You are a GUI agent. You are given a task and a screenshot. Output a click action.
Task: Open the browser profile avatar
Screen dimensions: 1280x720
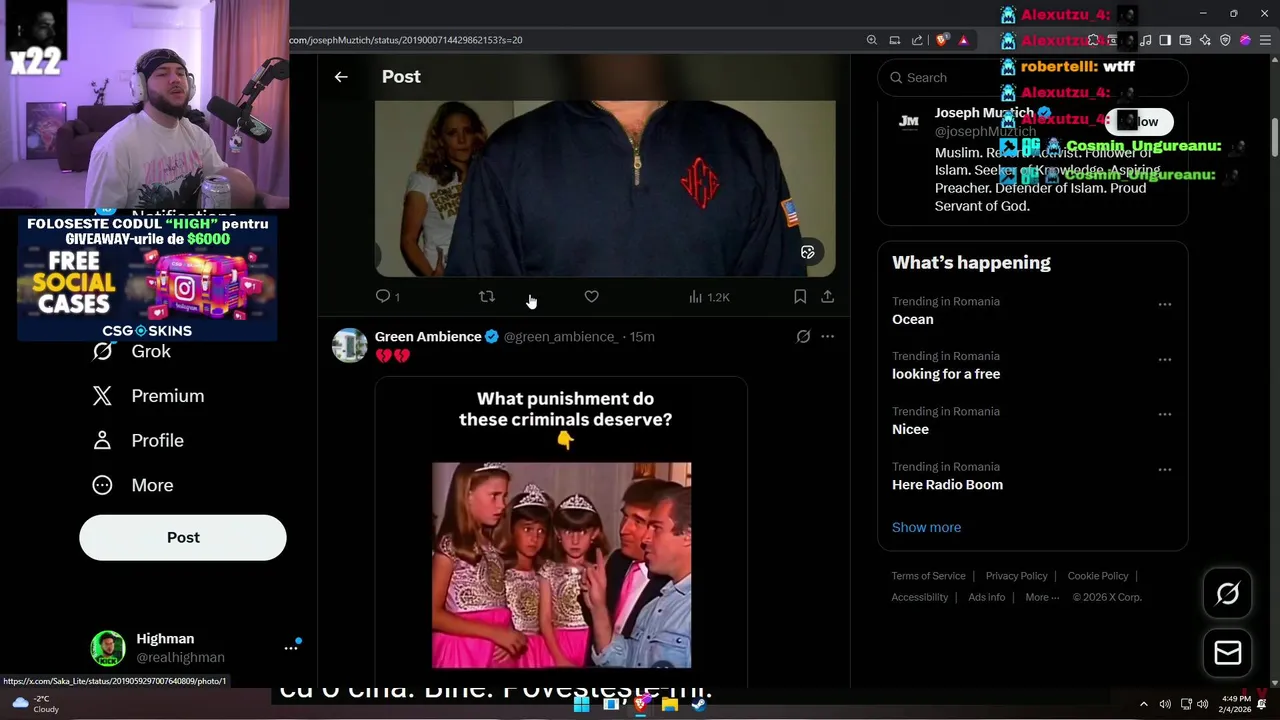[1245, 40]
